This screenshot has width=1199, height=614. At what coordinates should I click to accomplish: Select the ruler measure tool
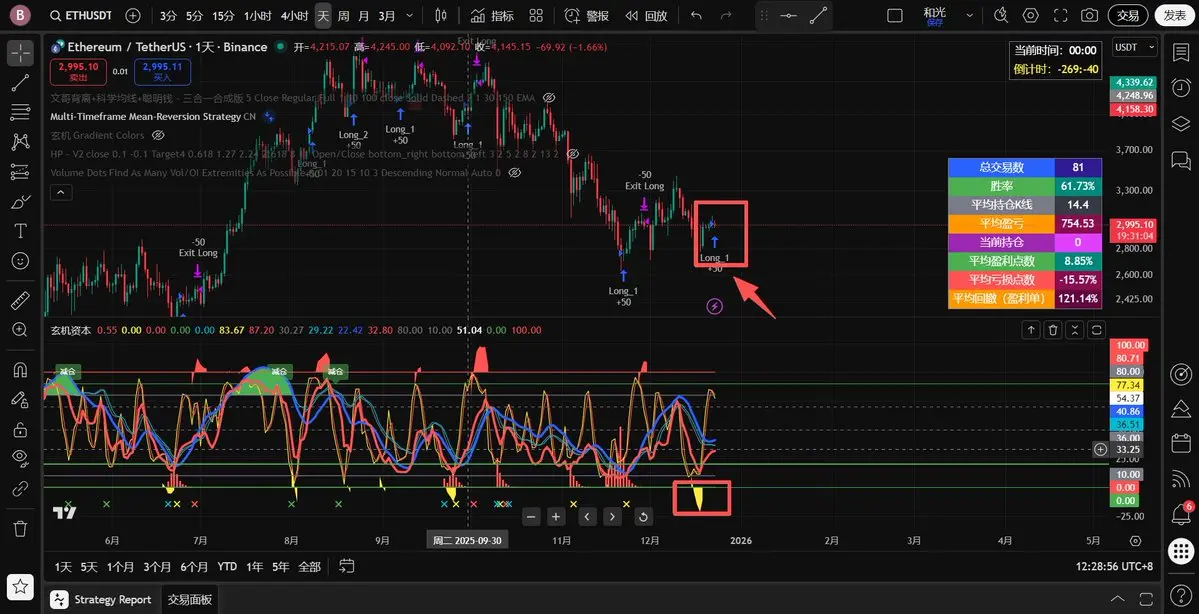pos(21,300)
